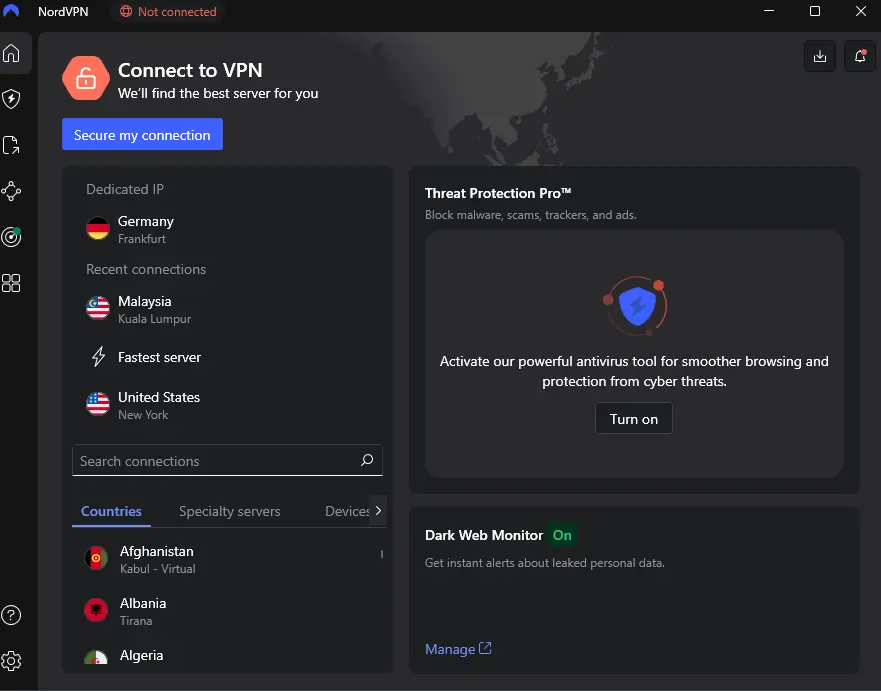The image size is (881, 691).
Task: Switch to the Specialty servers tab
Action: pos(229,511)
